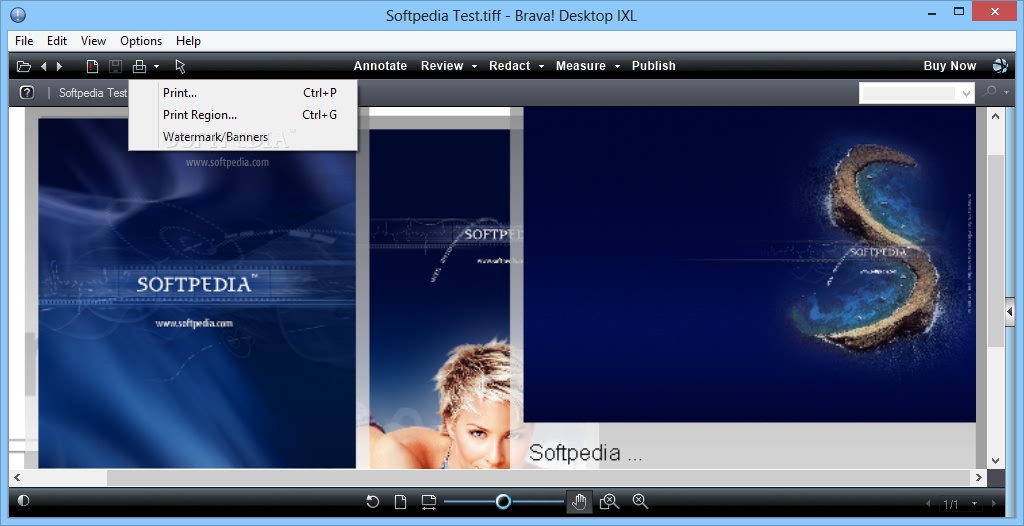The image size is (1024, 526).
Task: Click the Review button
Action: click(x=442, y=66)
